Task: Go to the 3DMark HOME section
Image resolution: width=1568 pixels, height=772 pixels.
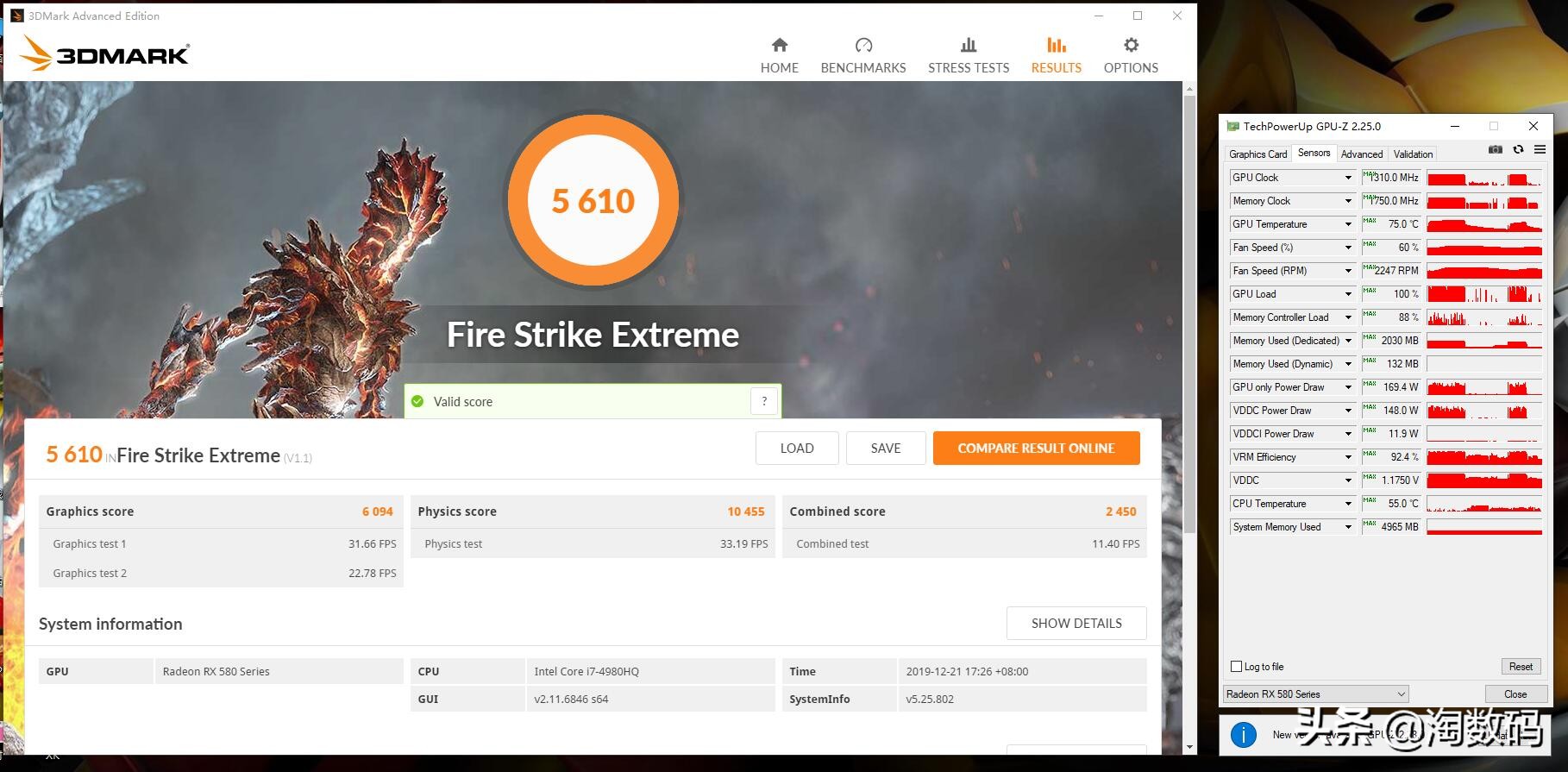Action: [779, 55]
